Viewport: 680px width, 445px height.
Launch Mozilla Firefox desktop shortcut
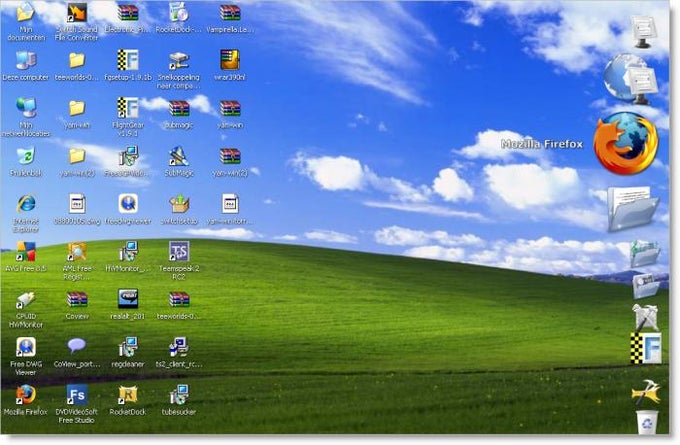[x=26, y=395]
